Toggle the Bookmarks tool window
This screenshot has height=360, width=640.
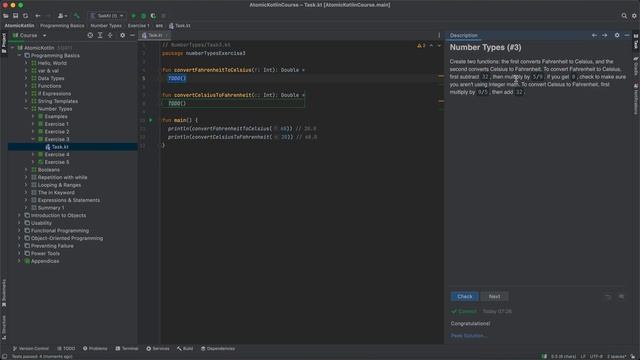coord(4,293)
